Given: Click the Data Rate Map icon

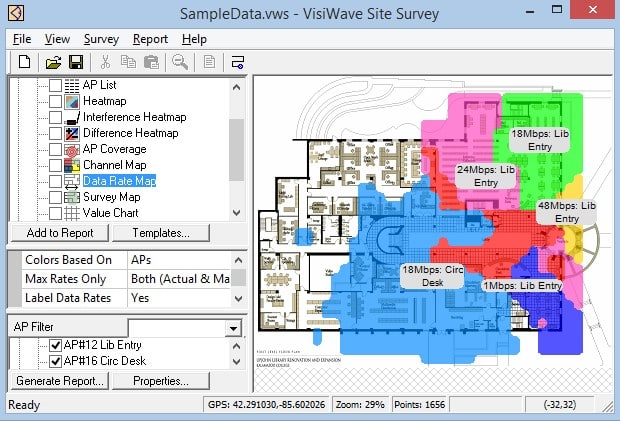Looking at the screenshot, I should [x=72, y=181].
